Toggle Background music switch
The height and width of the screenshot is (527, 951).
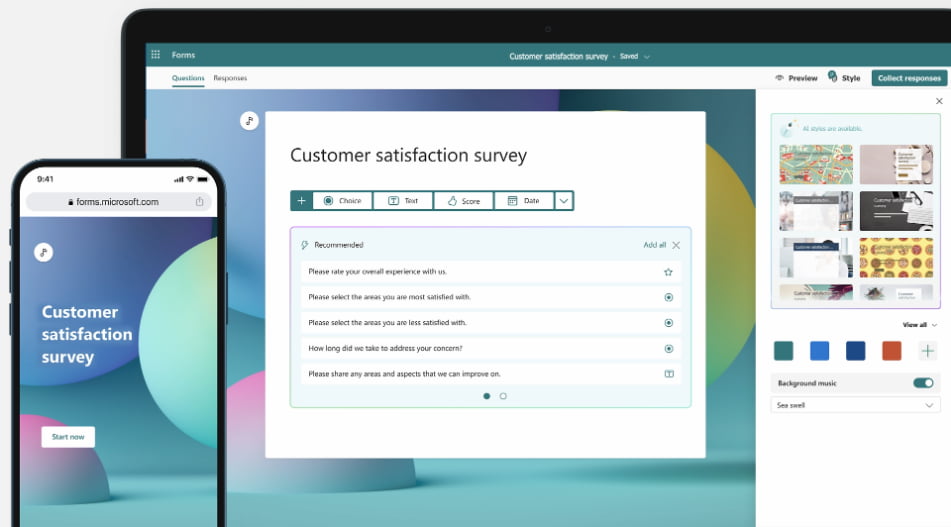(923, 383)
